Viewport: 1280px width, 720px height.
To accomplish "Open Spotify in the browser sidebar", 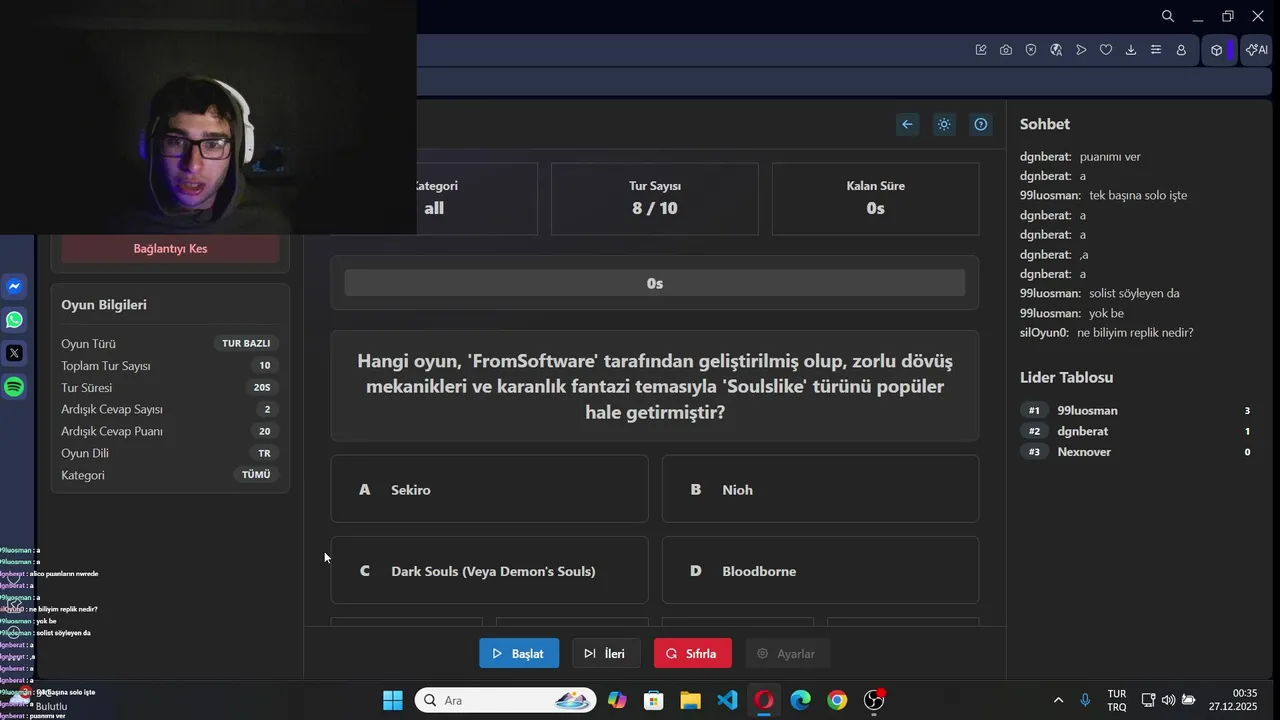I will (14, 386).
